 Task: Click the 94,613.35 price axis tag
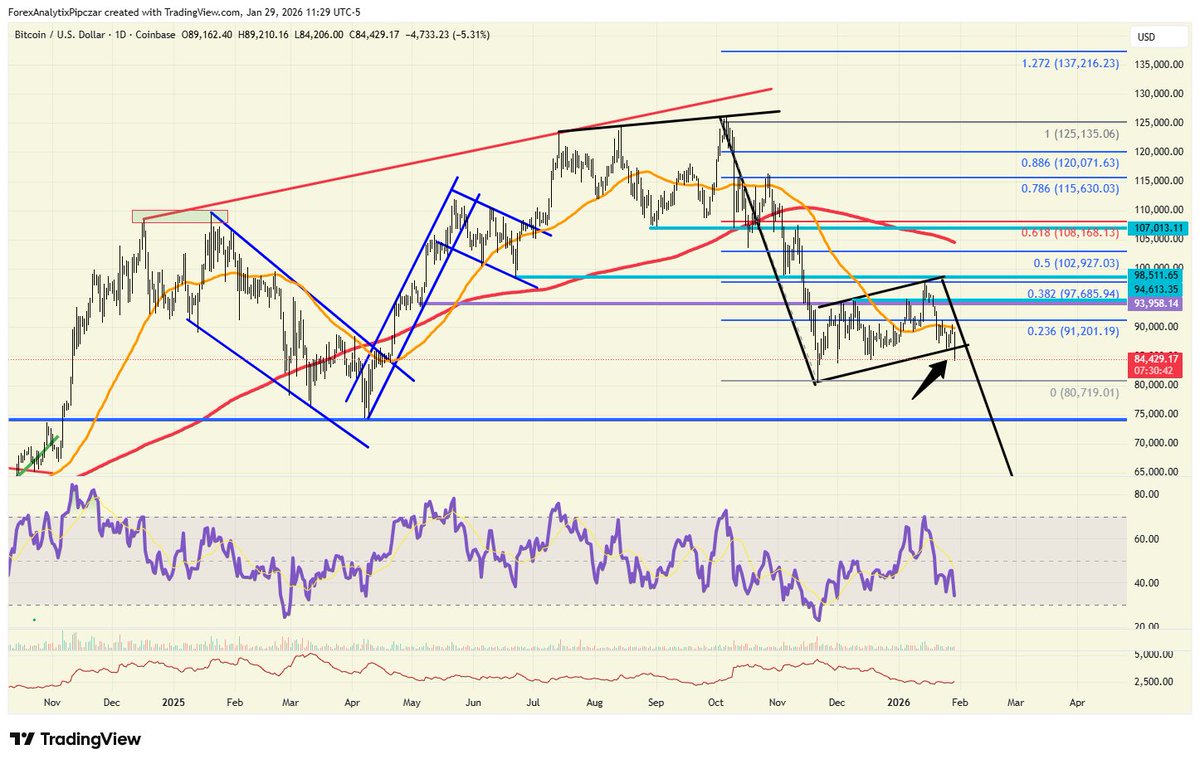[1156, 287]
